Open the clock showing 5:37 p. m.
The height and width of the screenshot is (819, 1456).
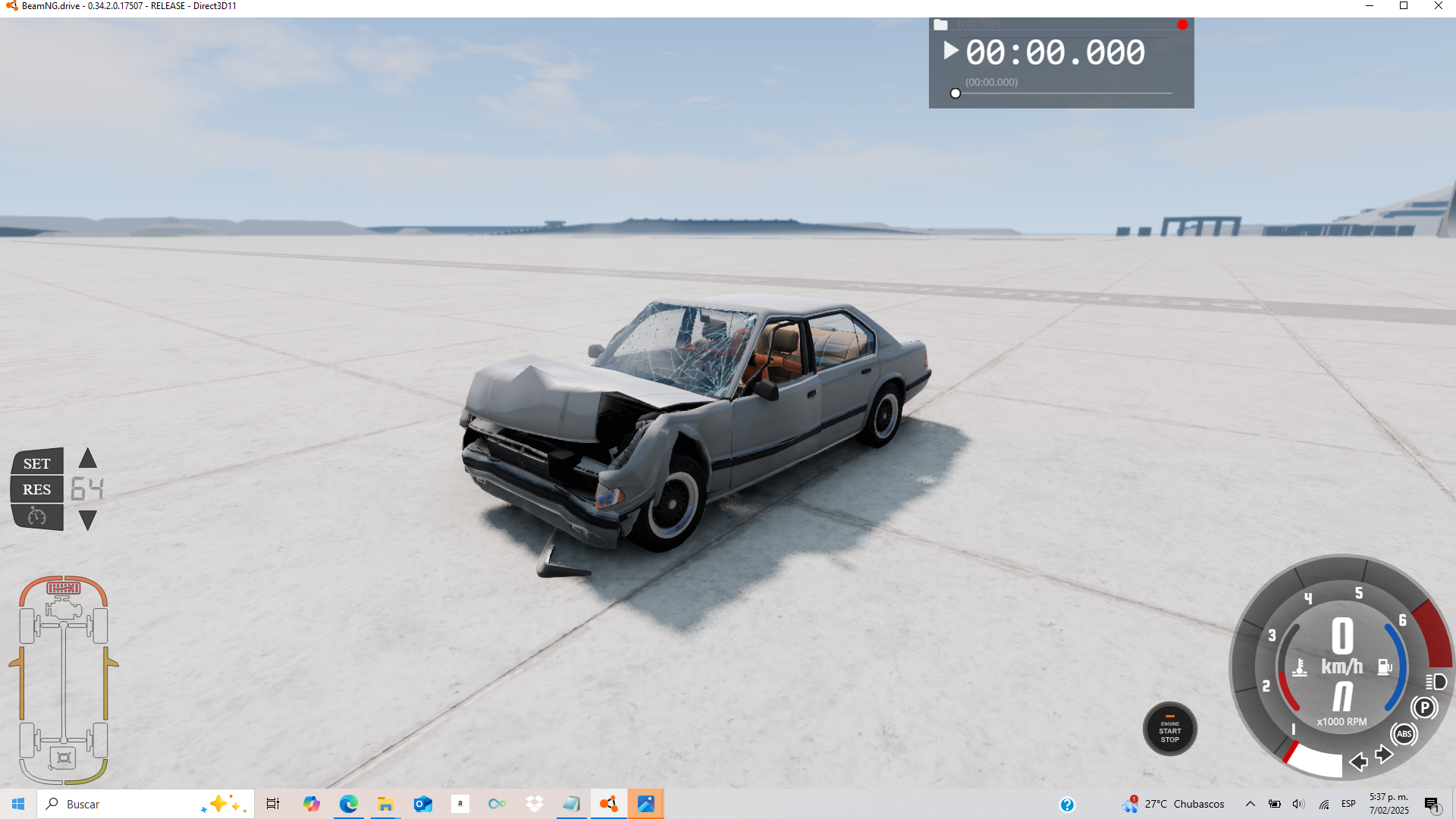click(1389, 804)
